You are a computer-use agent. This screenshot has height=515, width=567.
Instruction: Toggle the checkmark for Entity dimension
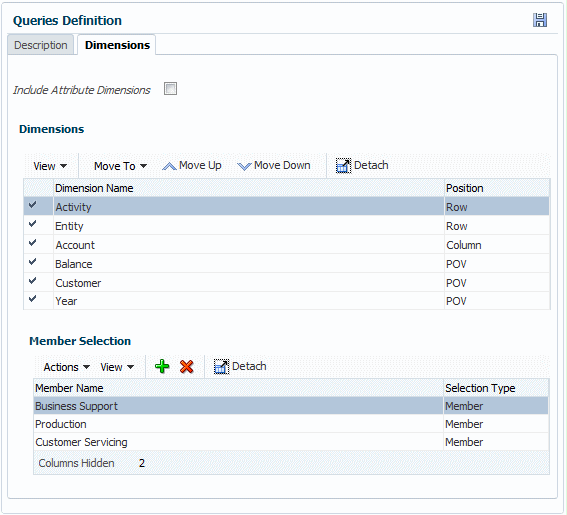point(33,224)
